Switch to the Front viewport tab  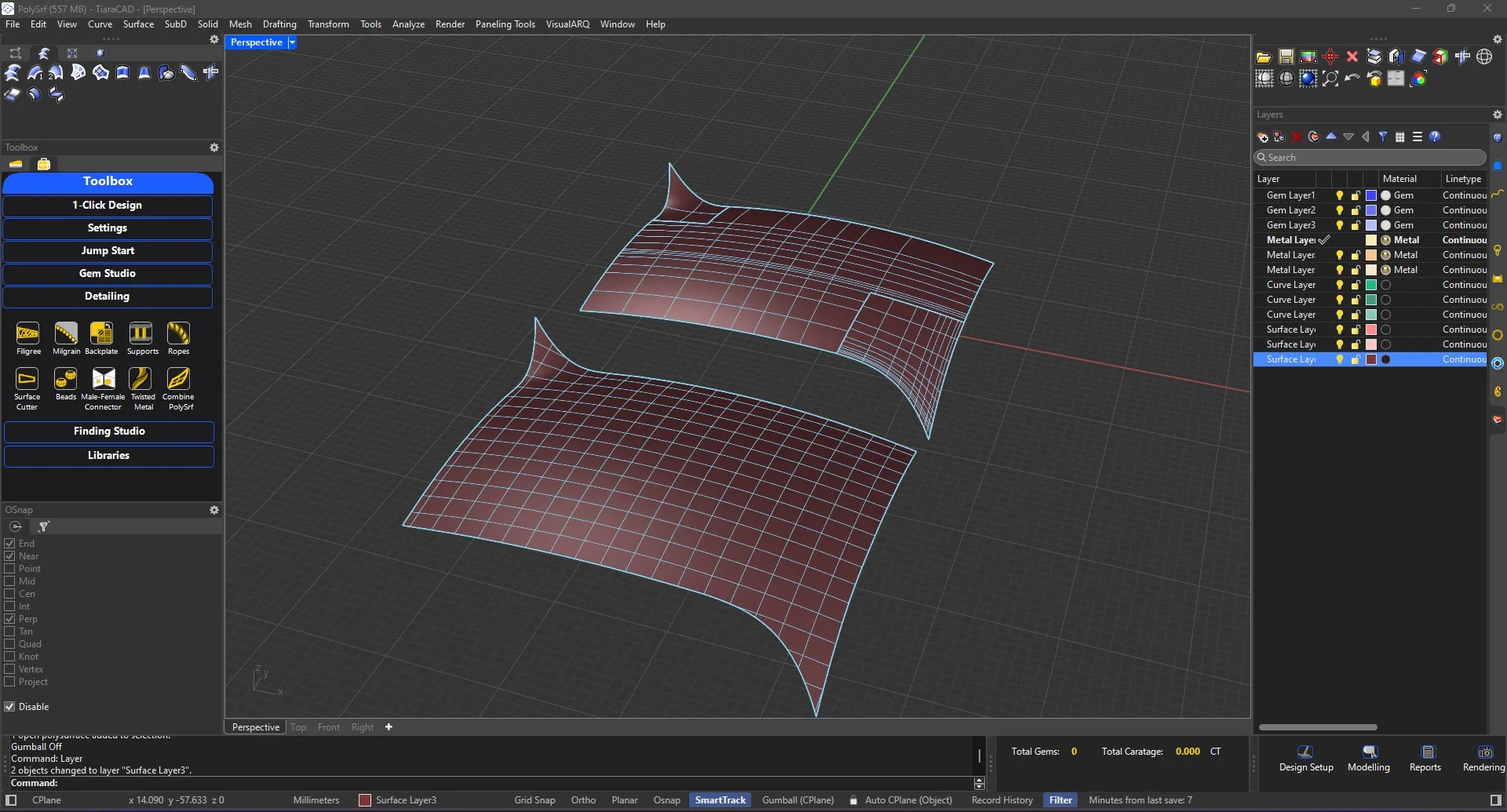(x=328, y=727)
